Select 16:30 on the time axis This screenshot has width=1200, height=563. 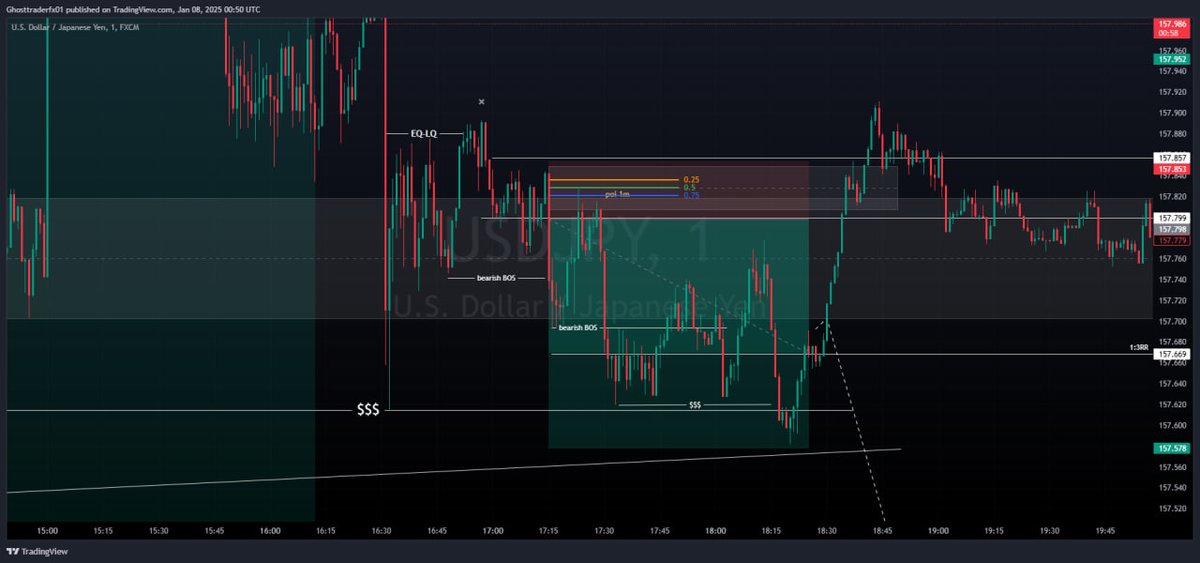pos(381,531)
